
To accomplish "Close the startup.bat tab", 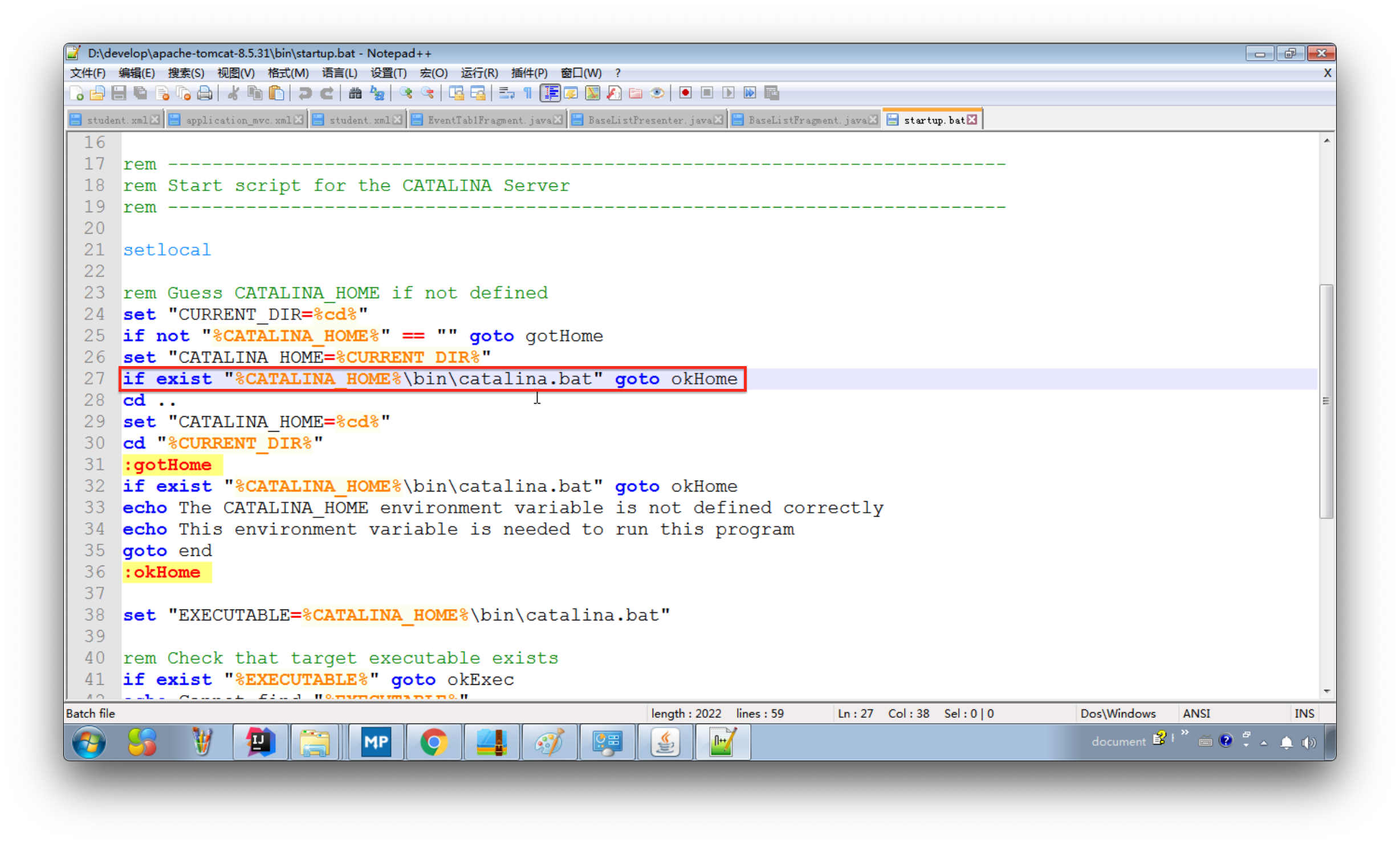I will pos(972,119).
